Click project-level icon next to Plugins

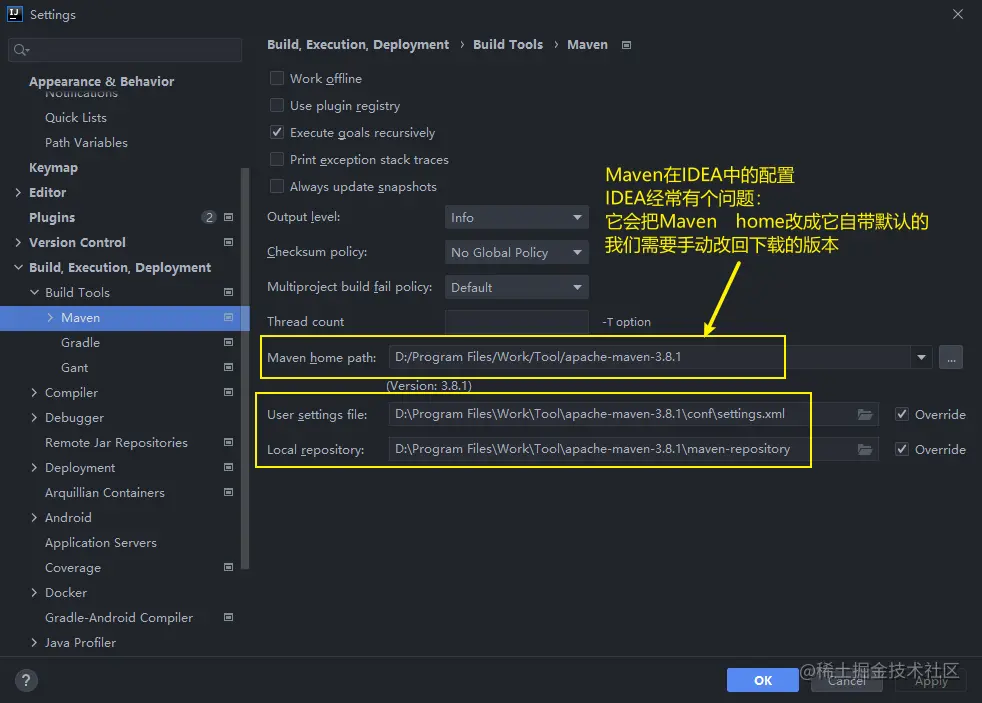(229, 217)
